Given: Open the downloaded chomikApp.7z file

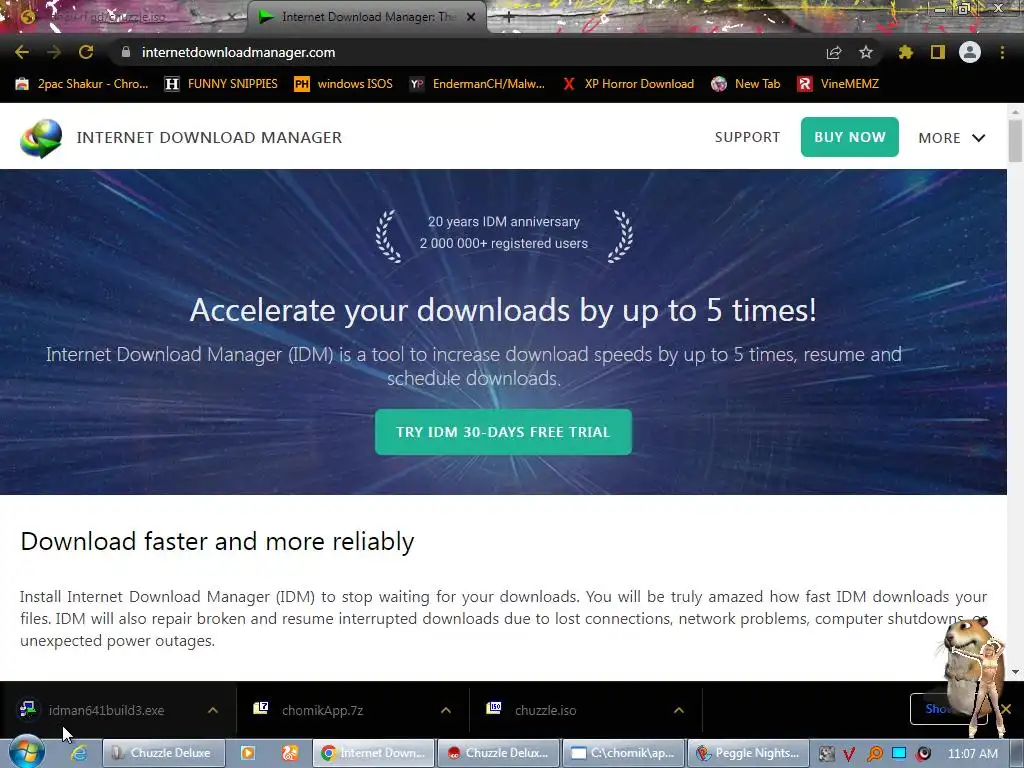Looking at the screenshot, I should click(323, 710).
